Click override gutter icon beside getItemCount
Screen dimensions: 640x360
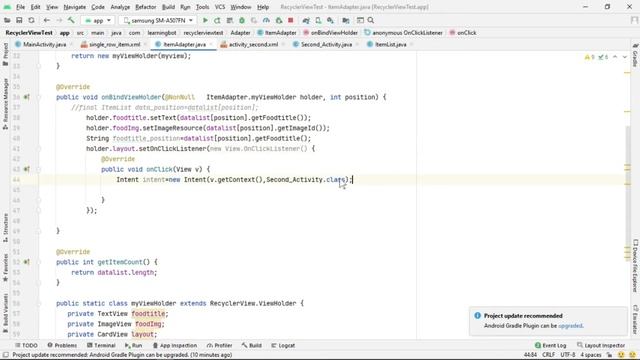[27, 262]
